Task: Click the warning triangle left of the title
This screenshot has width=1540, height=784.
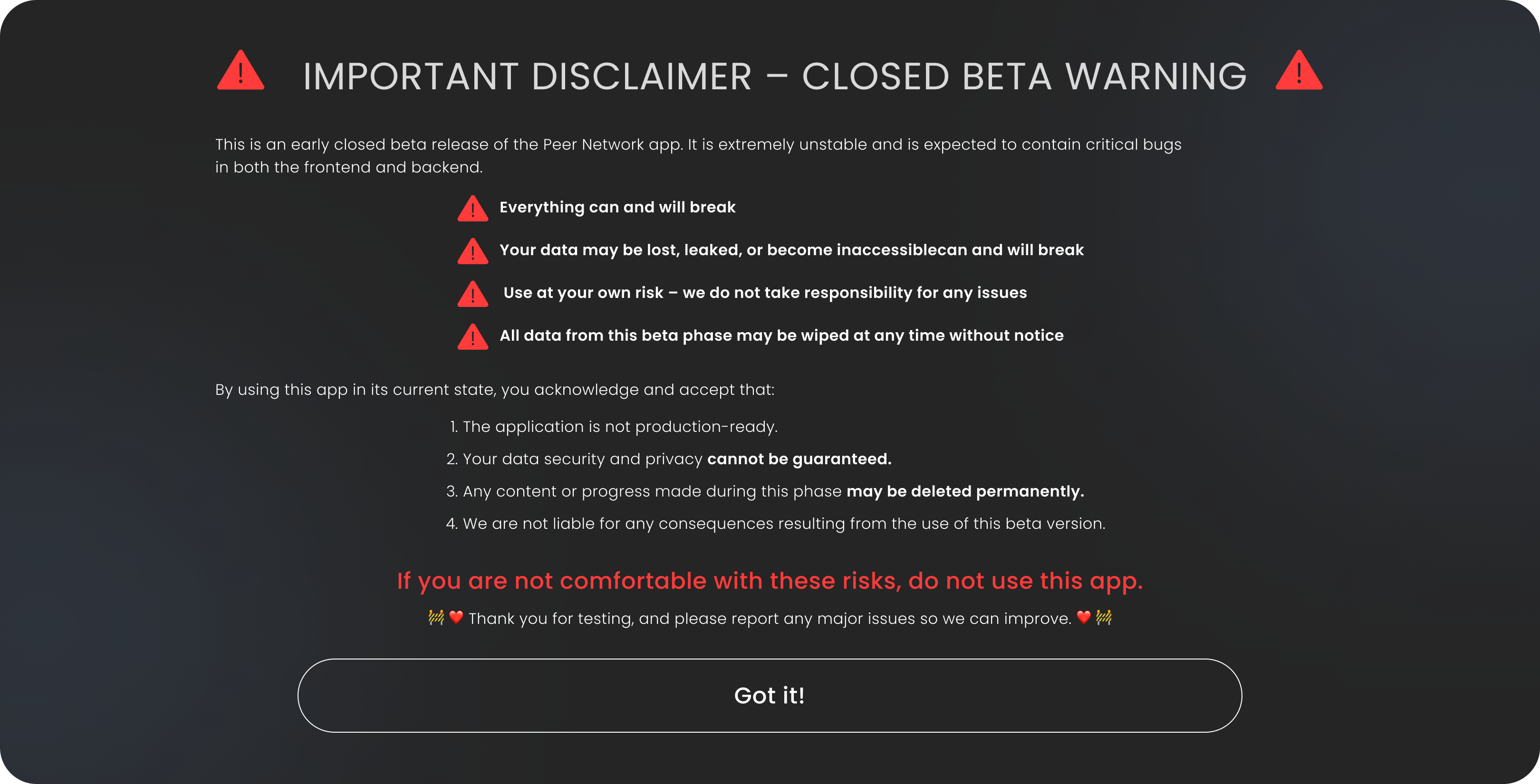Action: 241,70
